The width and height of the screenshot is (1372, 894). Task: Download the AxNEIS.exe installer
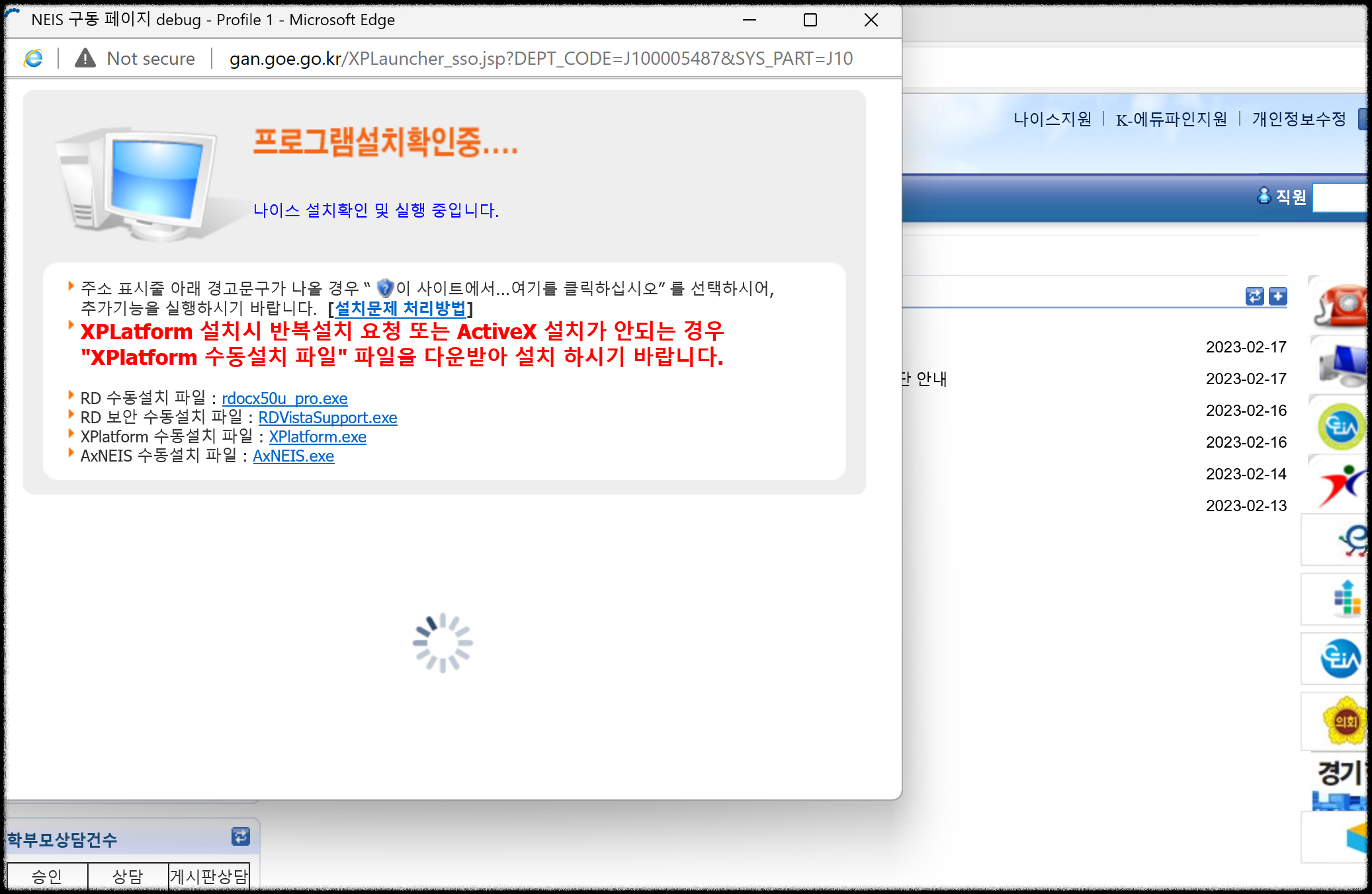tap(293, 456)
